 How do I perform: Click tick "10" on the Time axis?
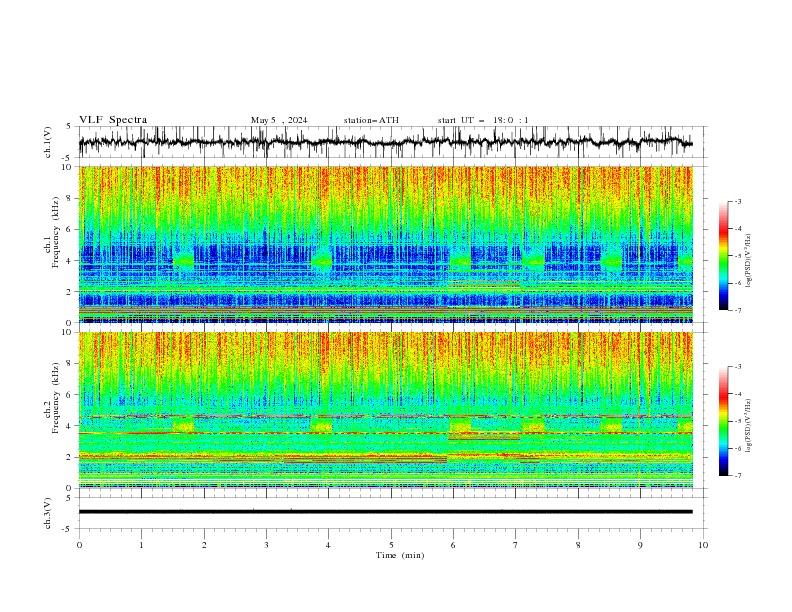(x=703, y=545)
